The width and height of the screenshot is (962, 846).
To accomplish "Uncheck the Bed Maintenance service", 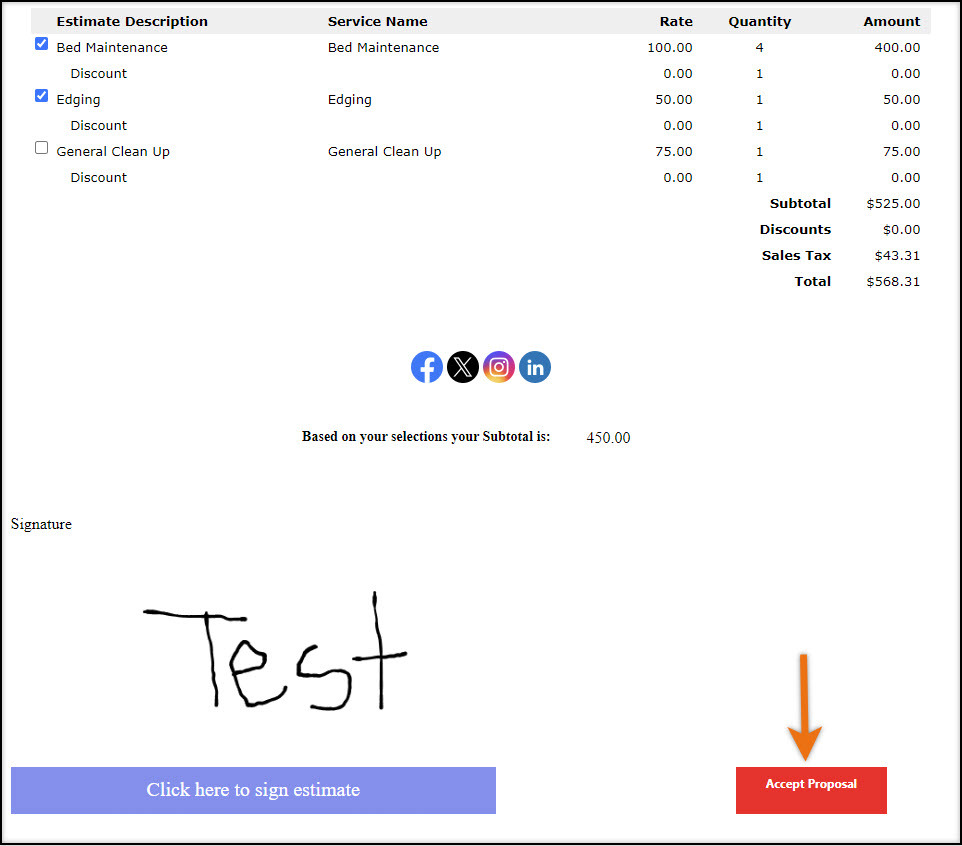I will pyautogui.click(x=41, y=43).
